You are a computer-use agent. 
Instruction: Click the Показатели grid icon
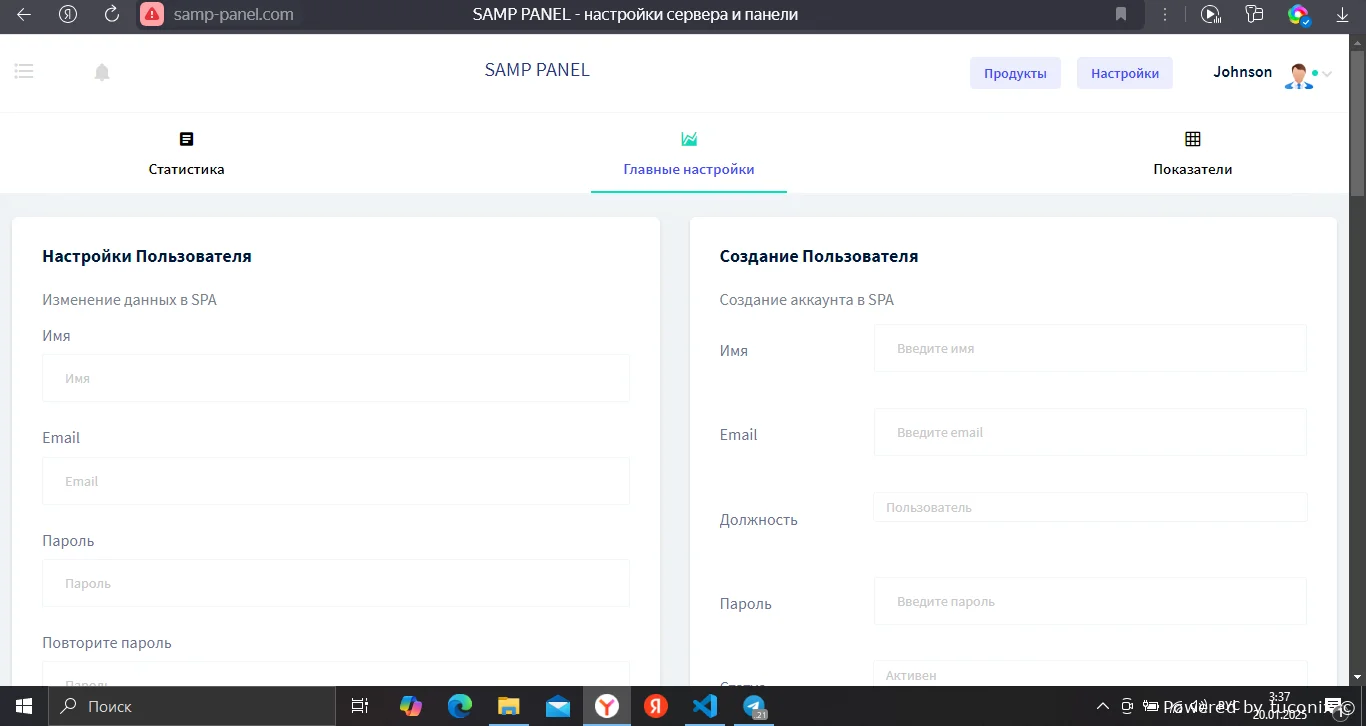coord(1192,139)
